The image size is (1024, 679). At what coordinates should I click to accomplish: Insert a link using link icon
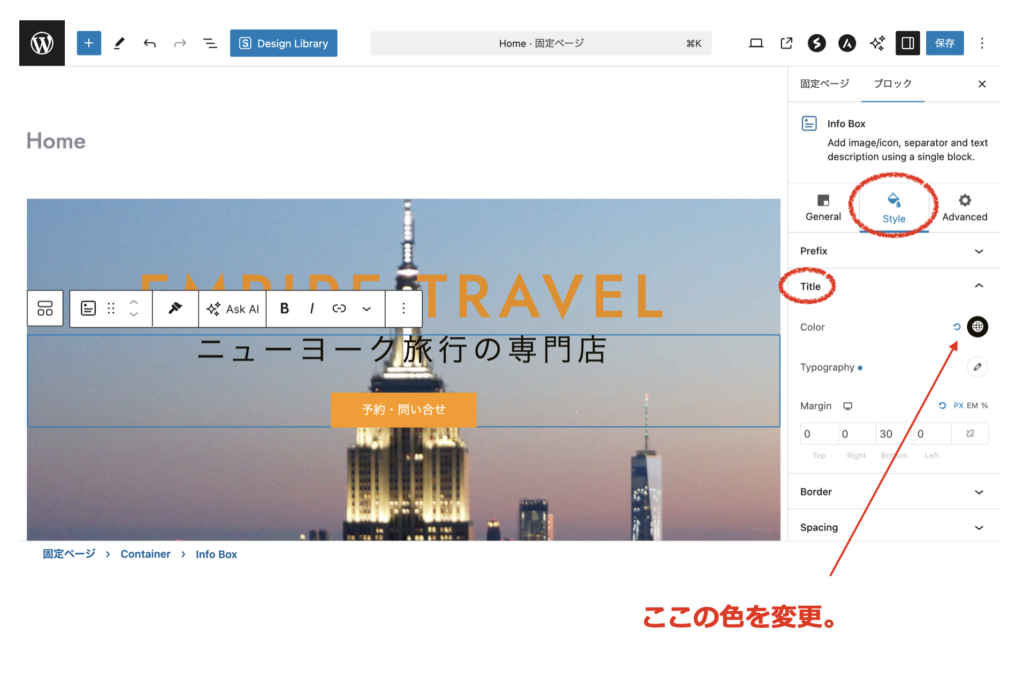[x=339, y=309]
